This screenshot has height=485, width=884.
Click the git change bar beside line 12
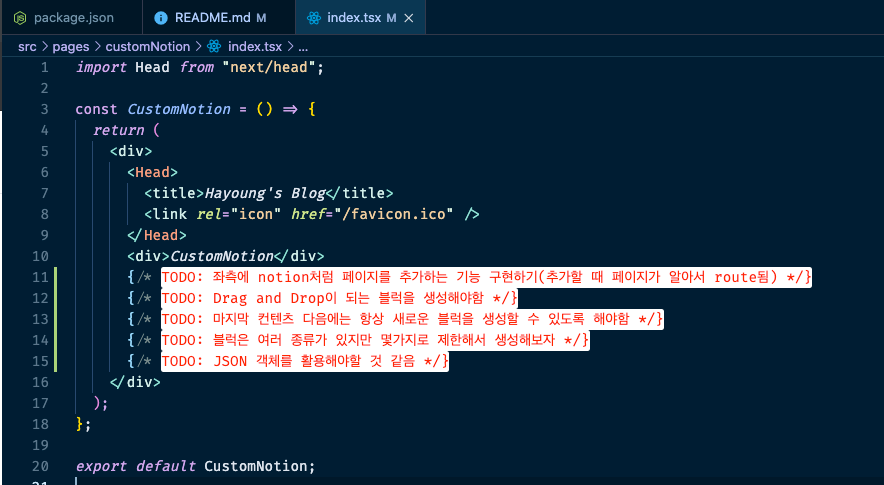pyautogui.click(x=55, y=298)
